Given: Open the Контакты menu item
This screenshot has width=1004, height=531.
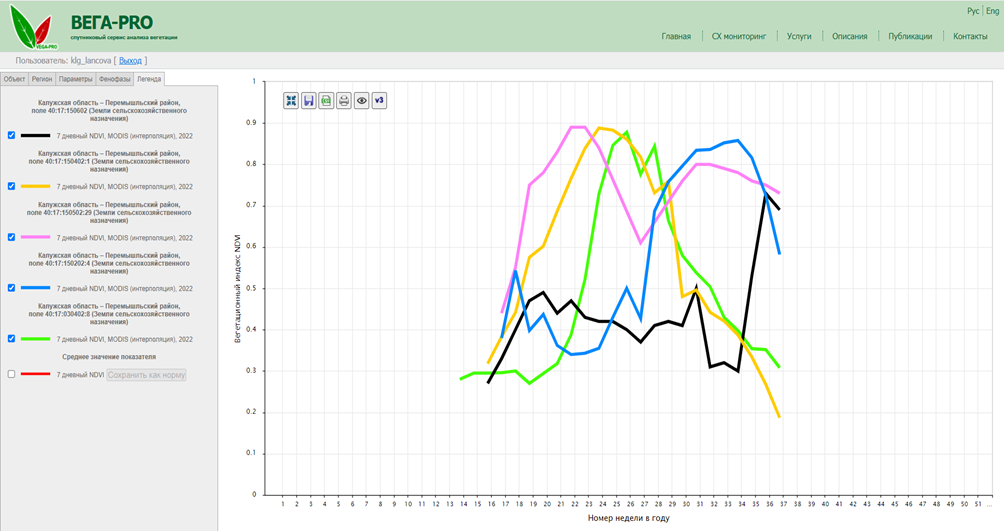Looking at the screenshot, I should pos(970,37).
